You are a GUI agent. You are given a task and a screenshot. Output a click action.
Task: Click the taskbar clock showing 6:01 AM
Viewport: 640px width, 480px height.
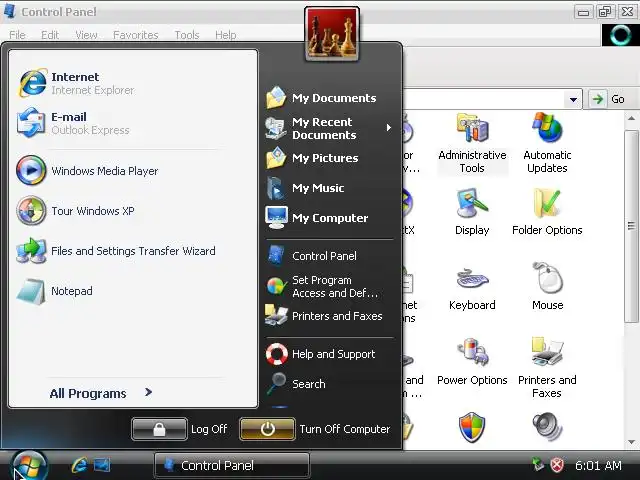(598, 465)
